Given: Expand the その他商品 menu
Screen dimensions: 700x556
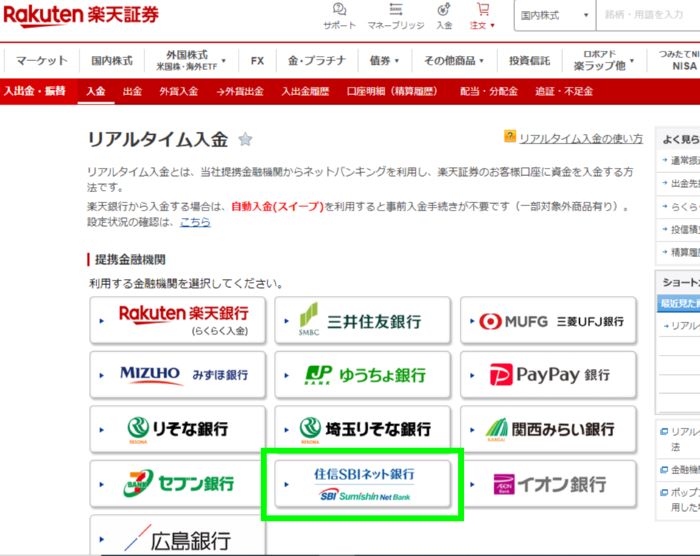Looking at the screenshot, I should 454,60.
